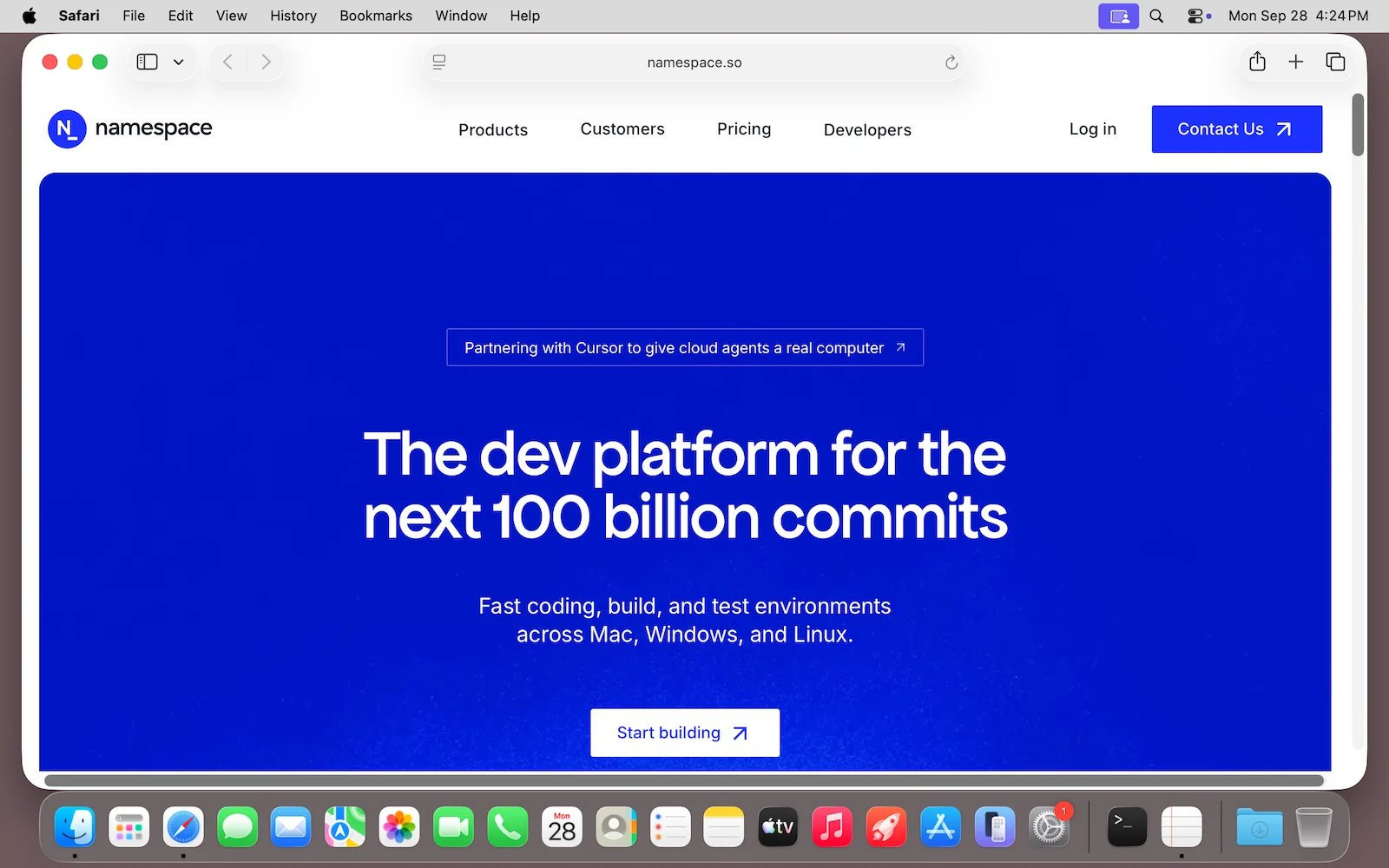
Task: Add a new tab with plus icon
Action: (x=1296, y=62)
